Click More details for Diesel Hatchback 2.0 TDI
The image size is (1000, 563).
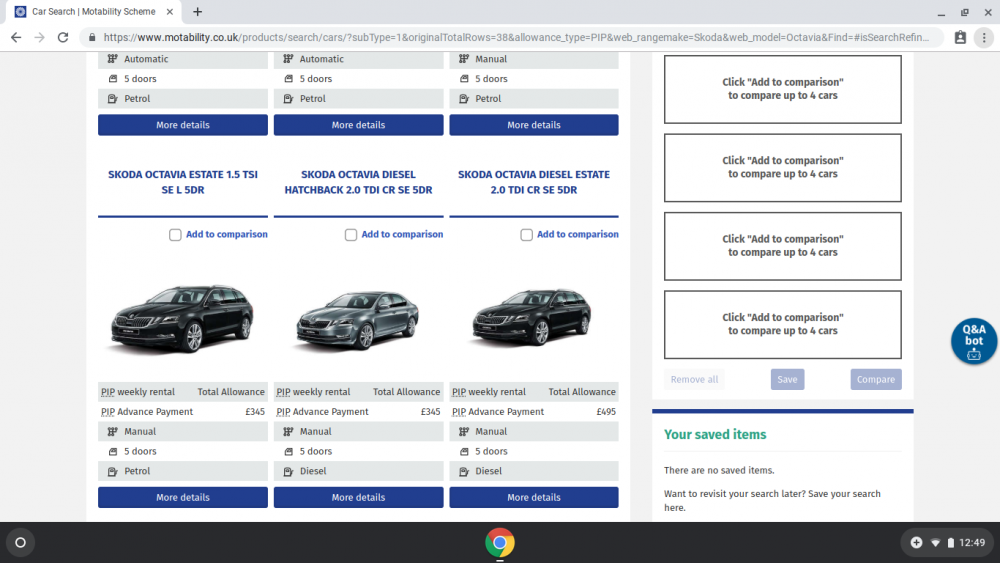(358, 497)
